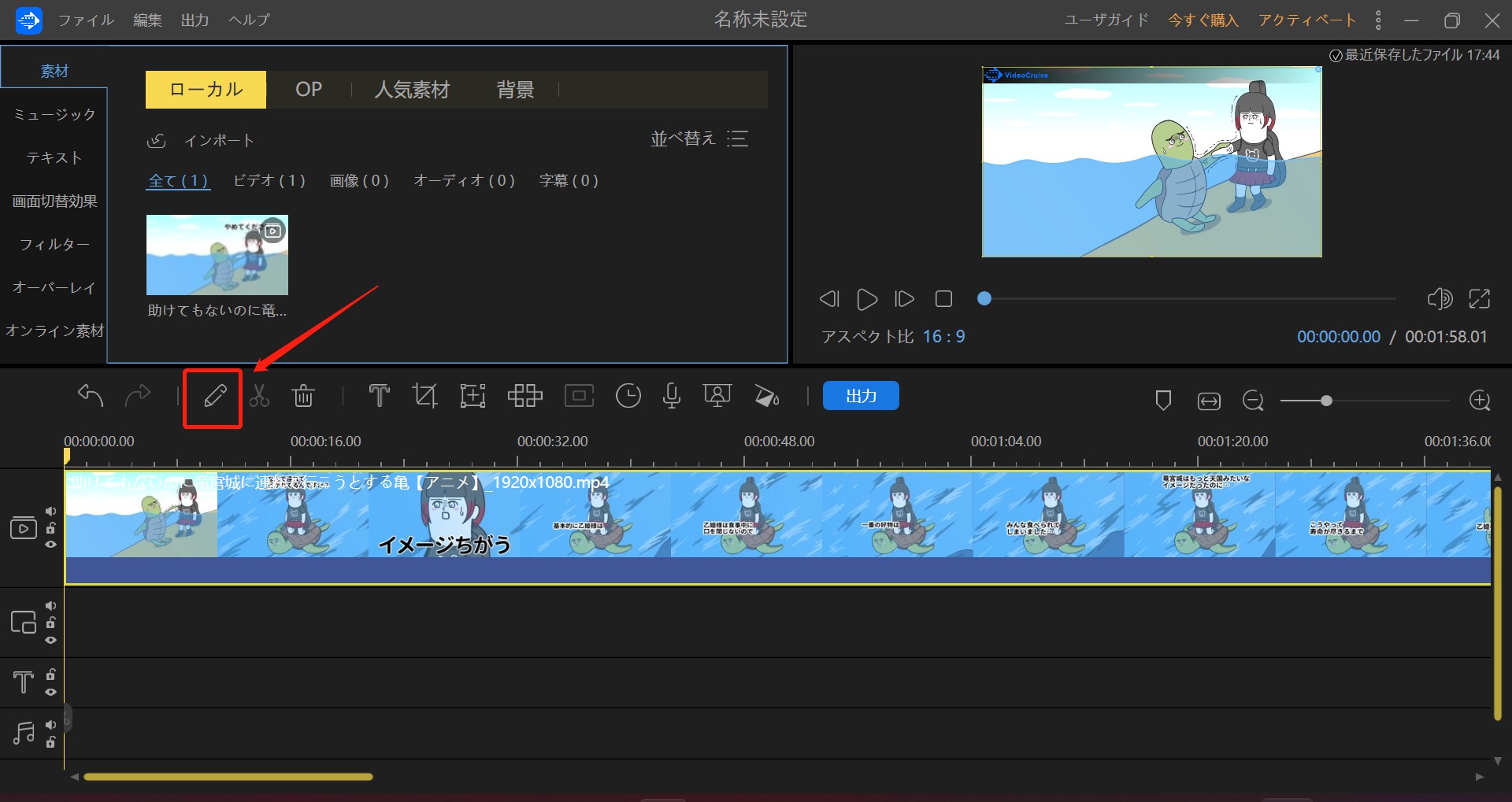Hide the picture-in-picture track with the eye icon
The image size is (1512, 802).
[x=50, y=640]
